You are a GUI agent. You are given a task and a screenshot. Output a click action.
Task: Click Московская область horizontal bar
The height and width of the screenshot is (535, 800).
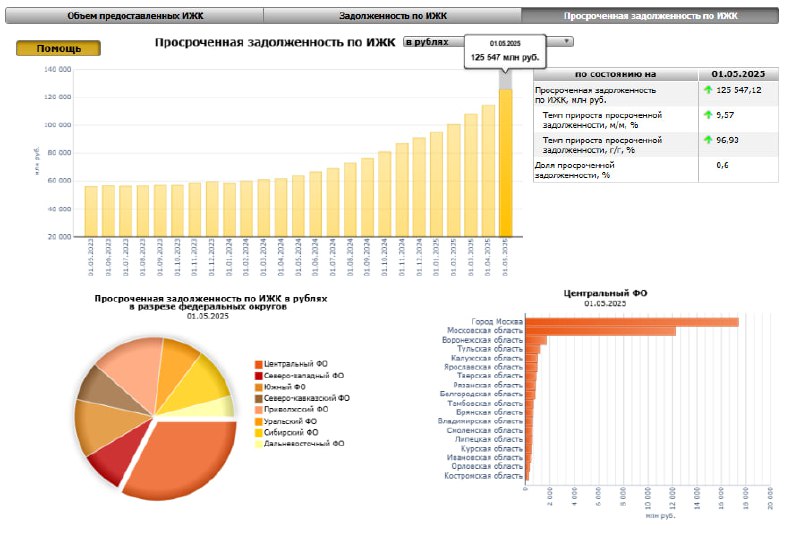601,332
